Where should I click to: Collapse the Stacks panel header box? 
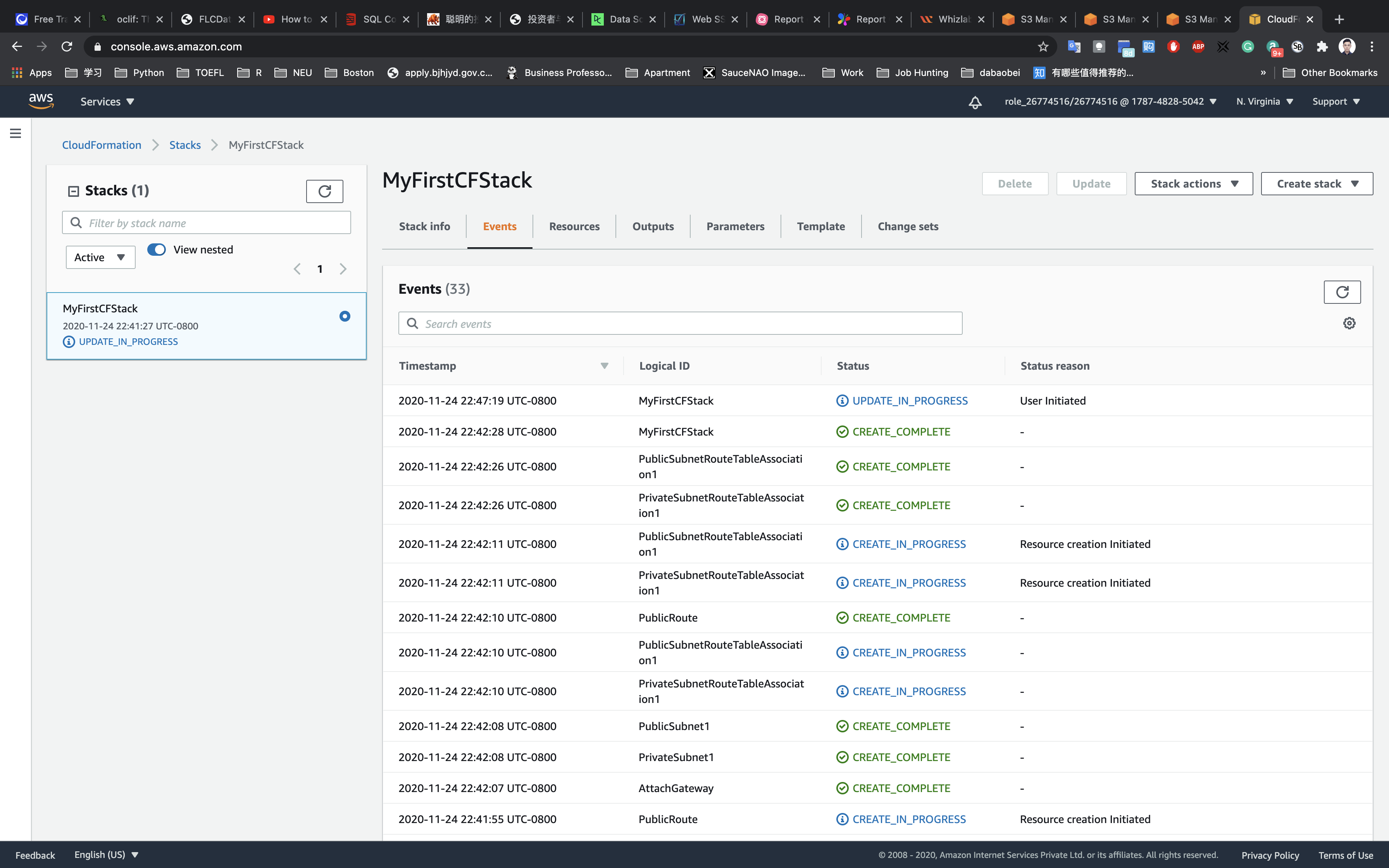(x=74, y=191)
